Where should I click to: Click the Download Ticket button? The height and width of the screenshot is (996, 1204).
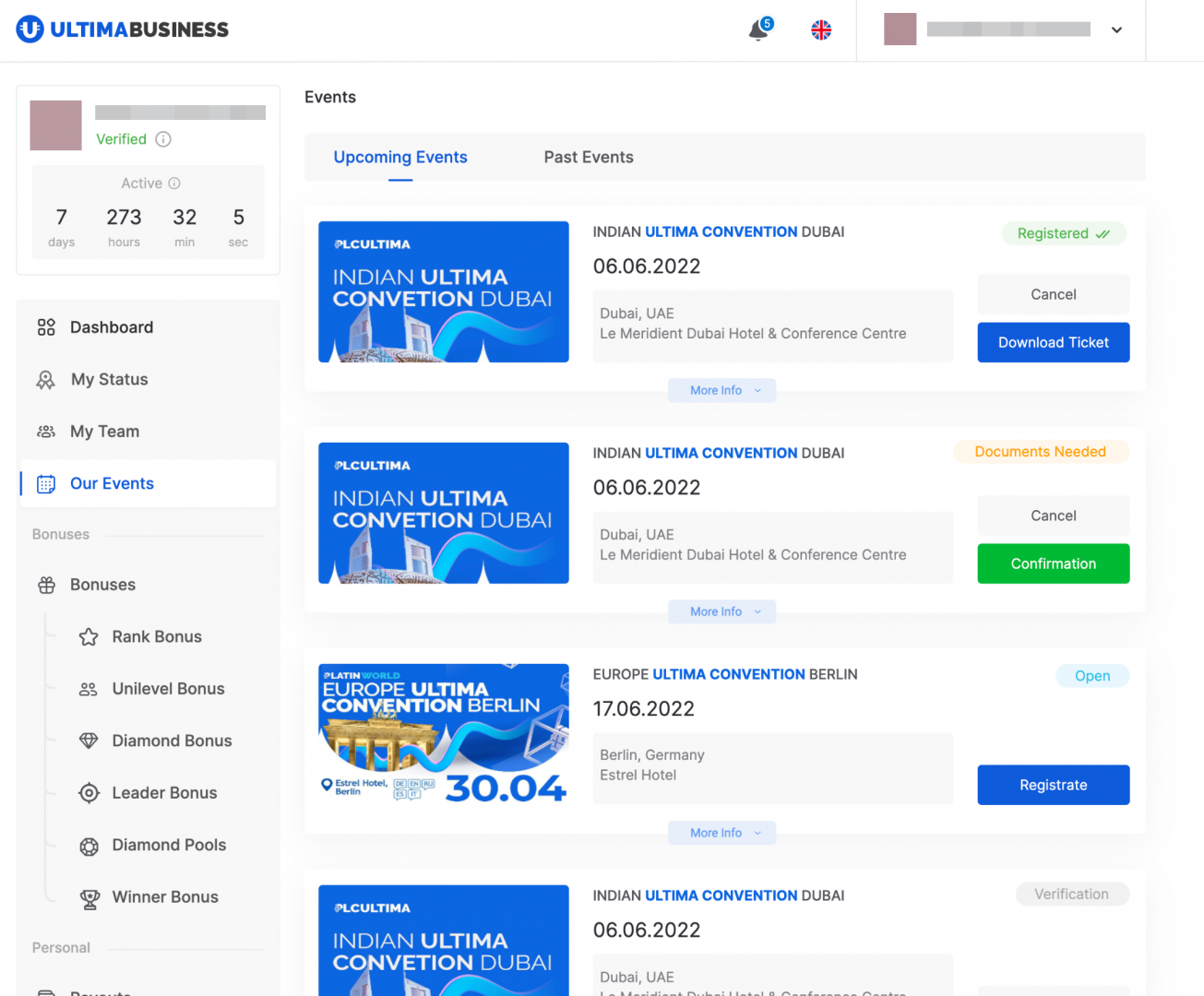1053,343
